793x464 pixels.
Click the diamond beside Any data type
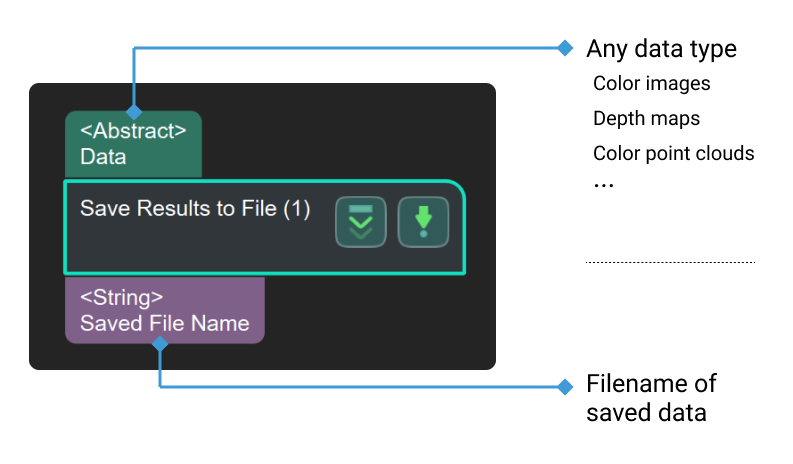564,47
